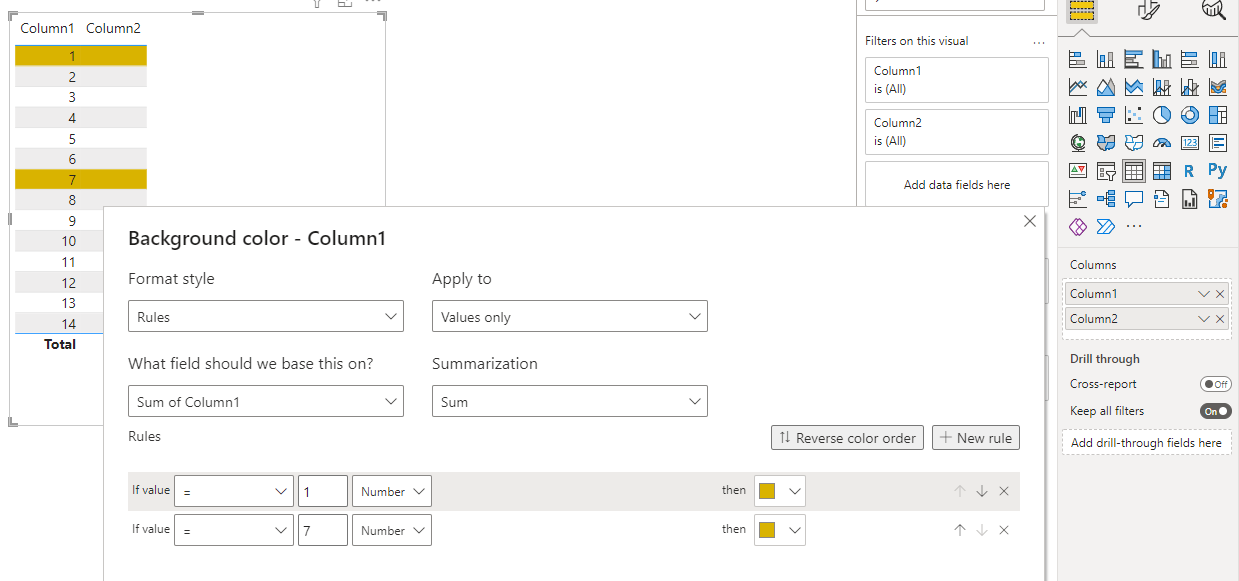The image size is (1239, 581).
Task: Select the Python (Py) visual
Action: pyautogui.click(x=1217, y=171)
